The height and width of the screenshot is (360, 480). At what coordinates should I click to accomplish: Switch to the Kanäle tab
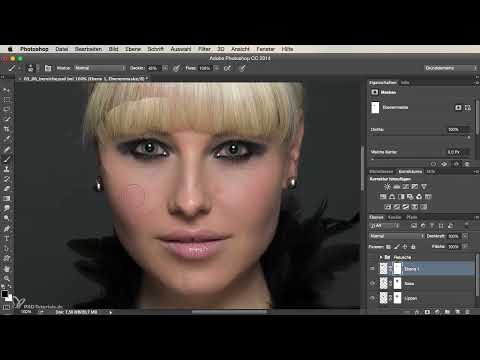point(395,217)
